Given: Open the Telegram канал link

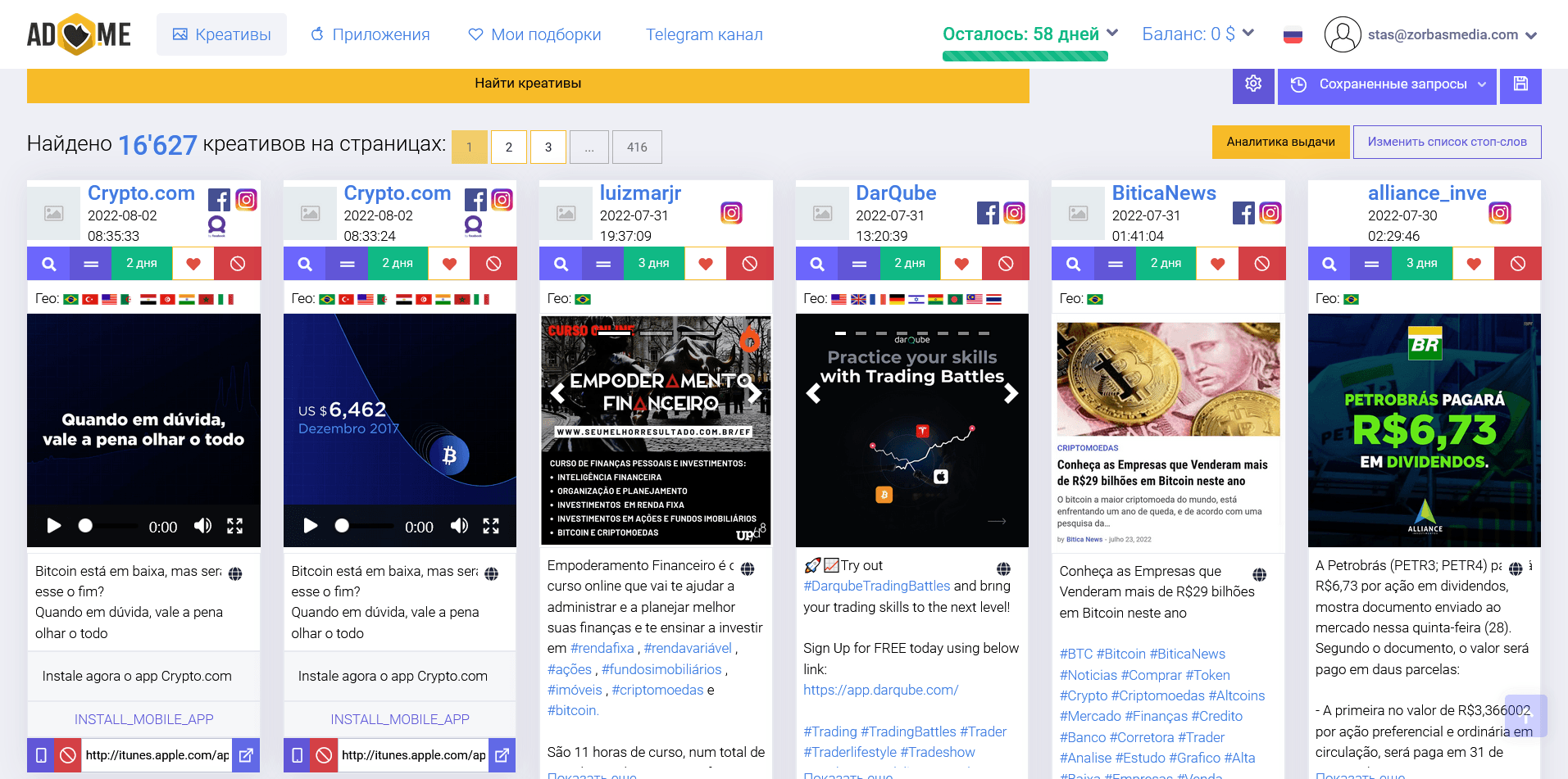Looking at the screenshot, I should 704,34.
